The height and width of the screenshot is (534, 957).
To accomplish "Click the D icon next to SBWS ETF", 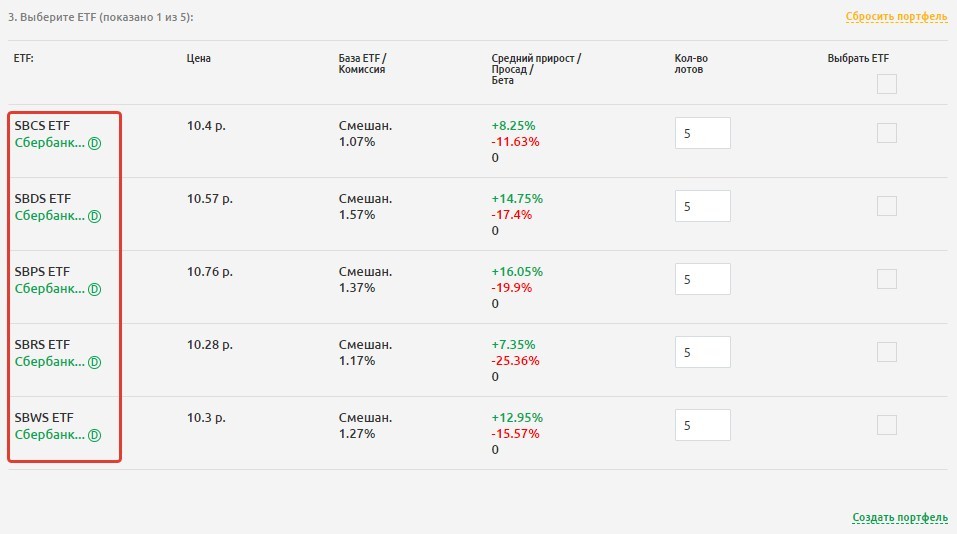I will pyautogui.click(x=95, y=435).
